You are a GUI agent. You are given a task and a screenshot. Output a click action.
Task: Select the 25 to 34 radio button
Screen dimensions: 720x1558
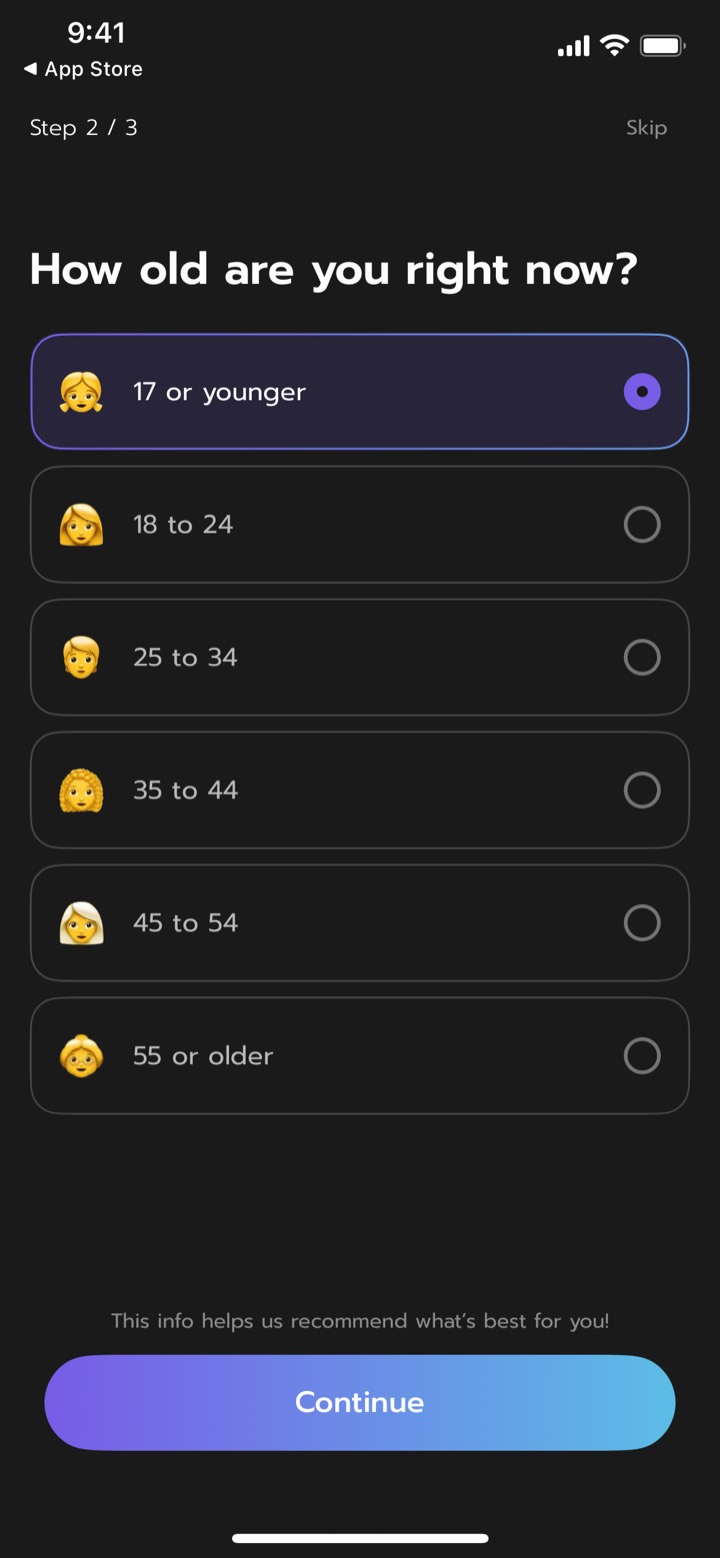click(x=642, y=657)
